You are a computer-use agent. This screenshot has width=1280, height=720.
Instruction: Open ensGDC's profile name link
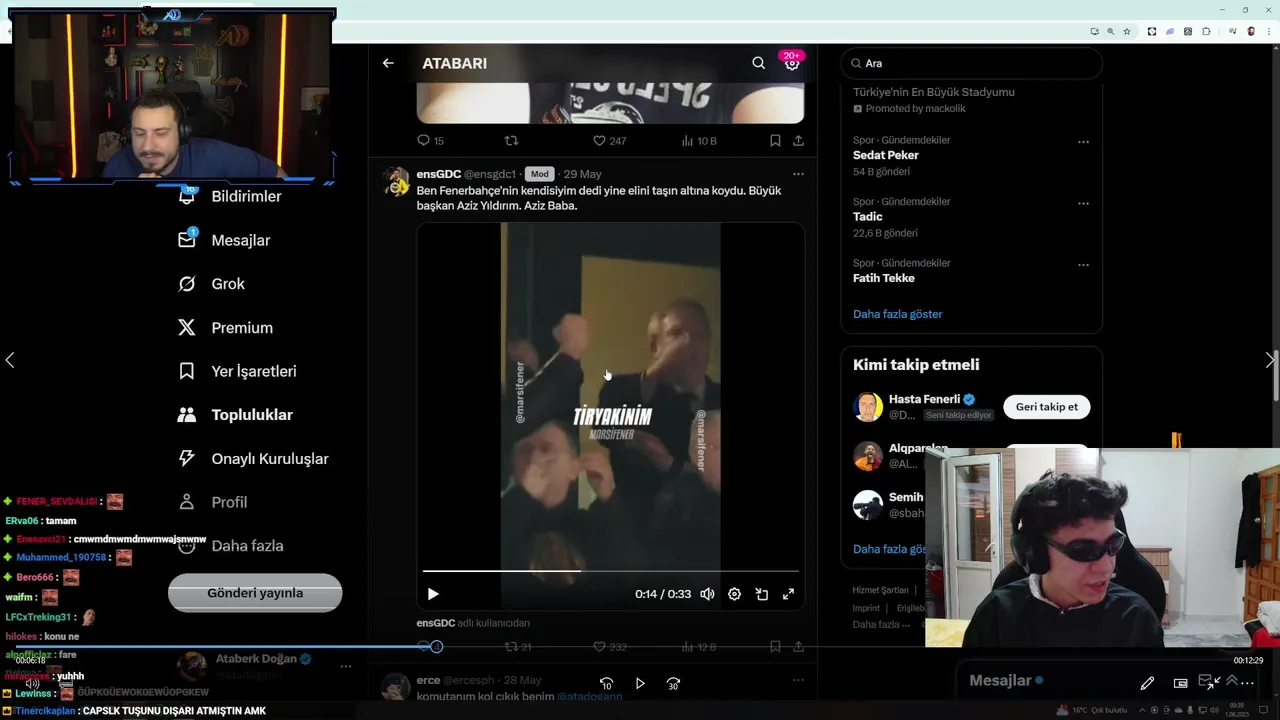coord(438,174)
